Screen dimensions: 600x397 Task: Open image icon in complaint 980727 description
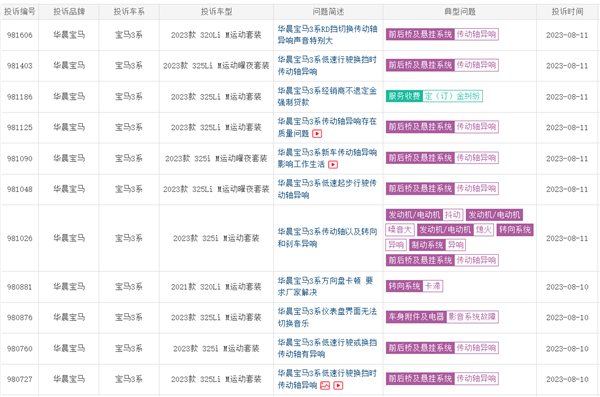coord(325,386)
